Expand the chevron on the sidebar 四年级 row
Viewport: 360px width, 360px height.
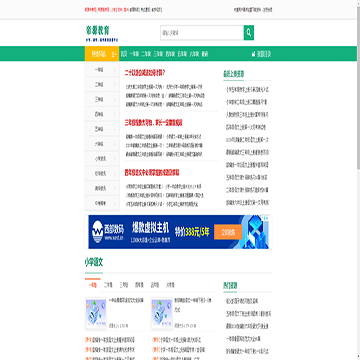115,115
